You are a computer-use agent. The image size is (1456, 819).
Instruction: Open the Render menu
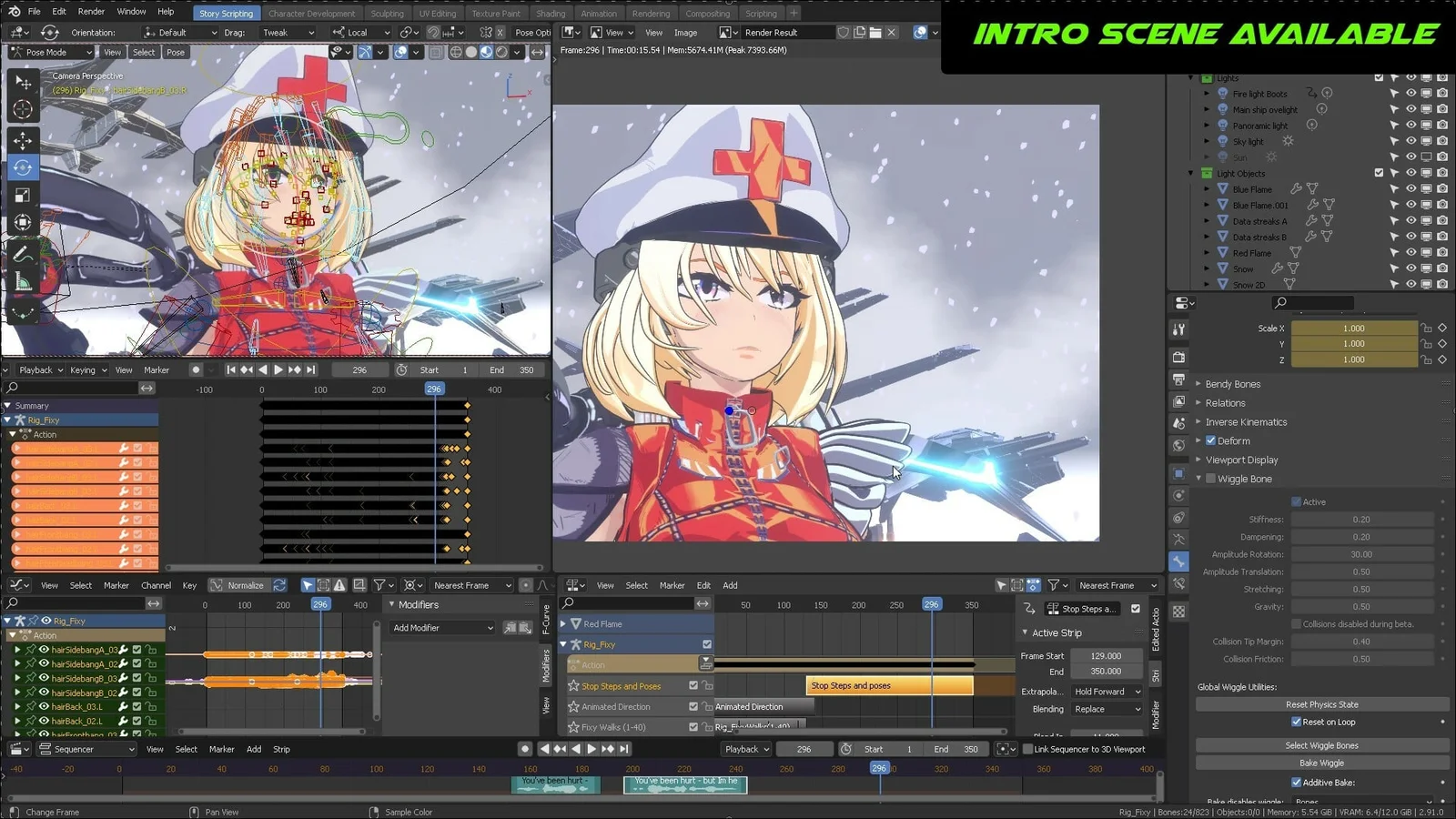[90, 11]
